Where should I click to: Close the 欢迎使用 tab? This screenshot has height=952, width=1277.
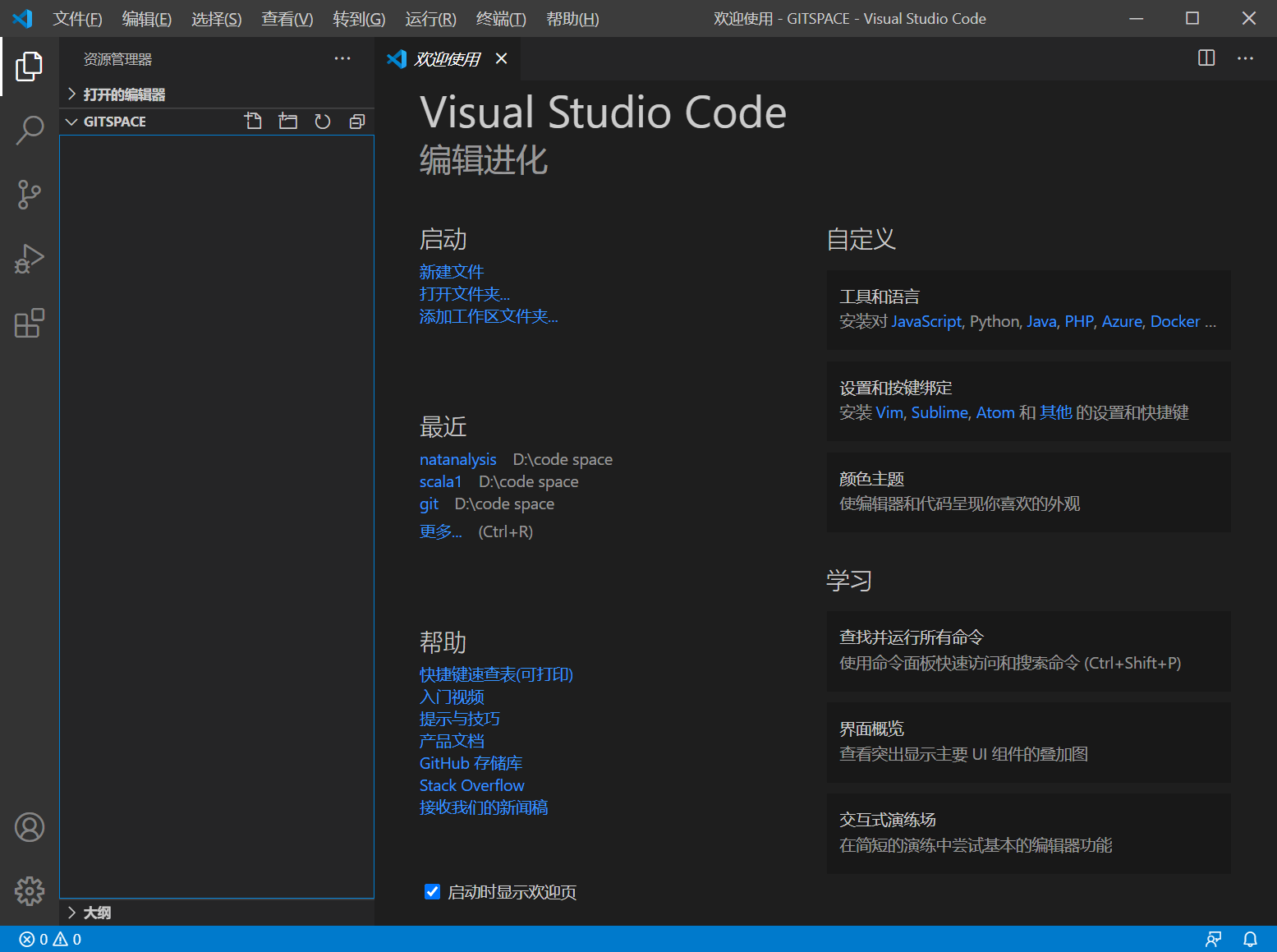pyautogui.click(x=502, y=58)
